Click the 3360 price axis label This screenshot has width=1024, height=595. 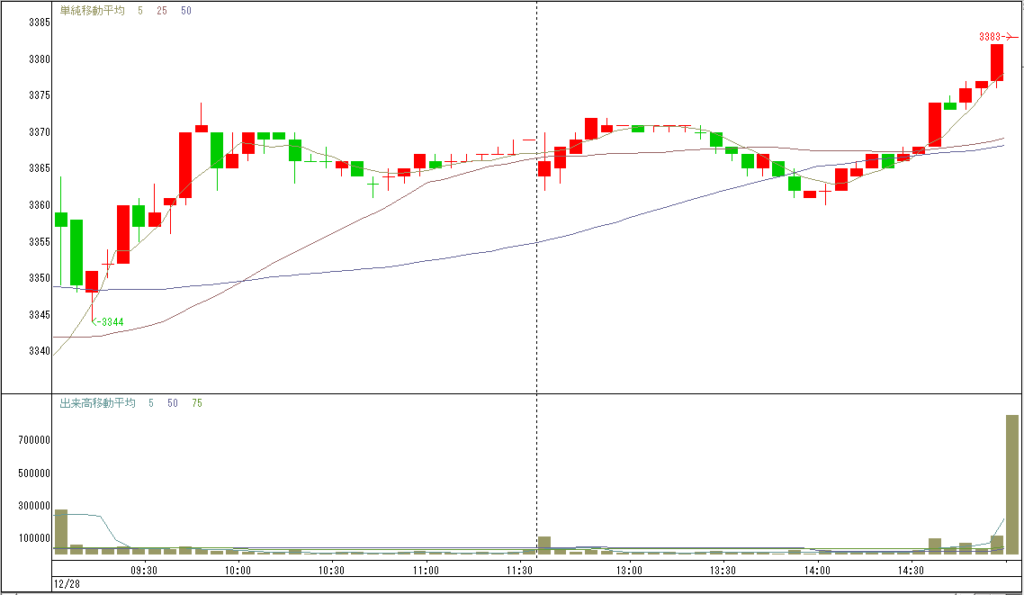(x=39, y=205)
